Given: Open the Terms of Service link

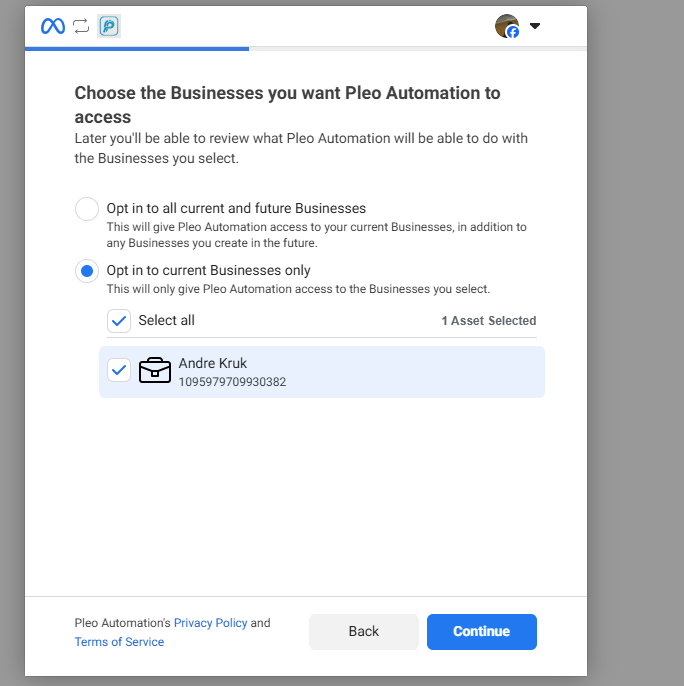Looking at the screenshot, I should point(119,642).
